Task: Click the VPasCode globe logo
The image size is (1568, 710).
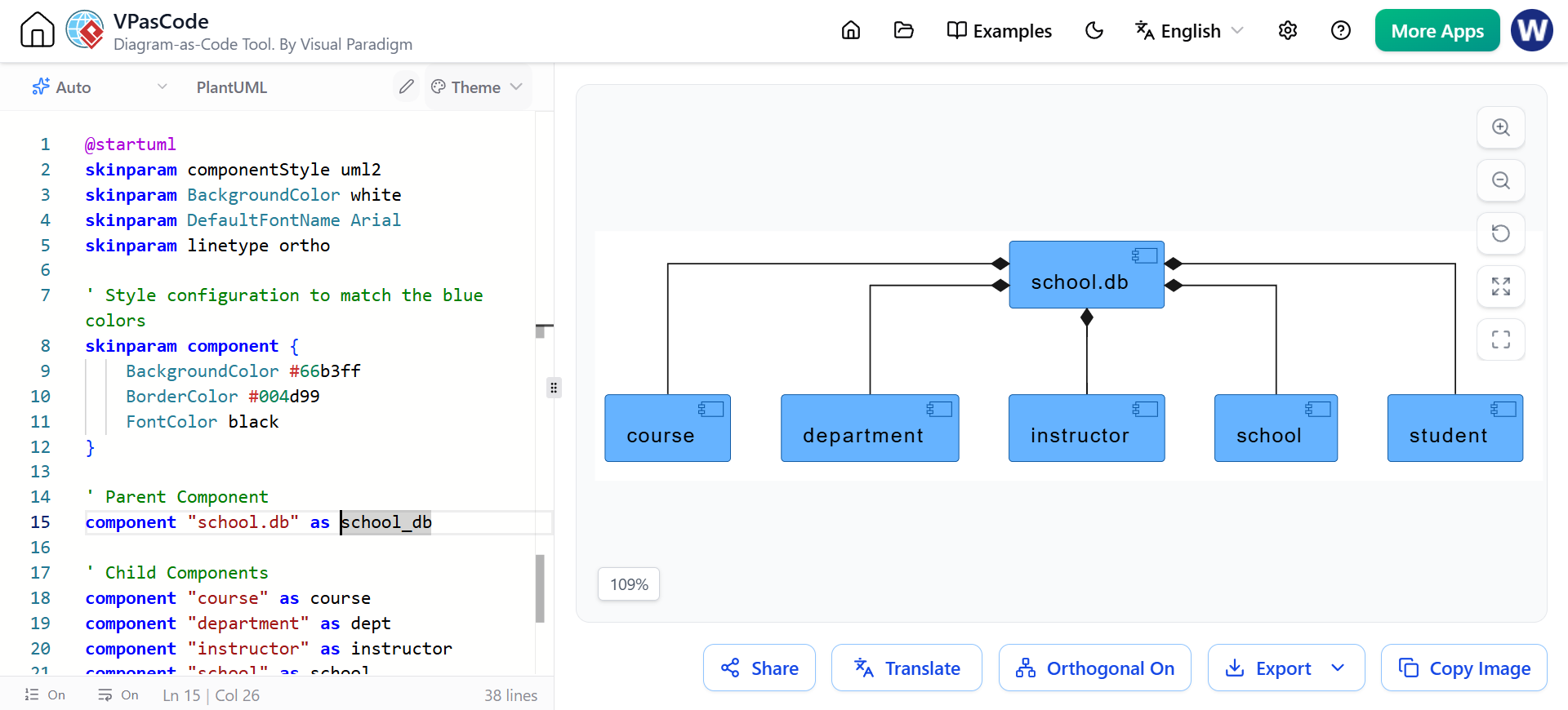Action: (x=85, y=30)
